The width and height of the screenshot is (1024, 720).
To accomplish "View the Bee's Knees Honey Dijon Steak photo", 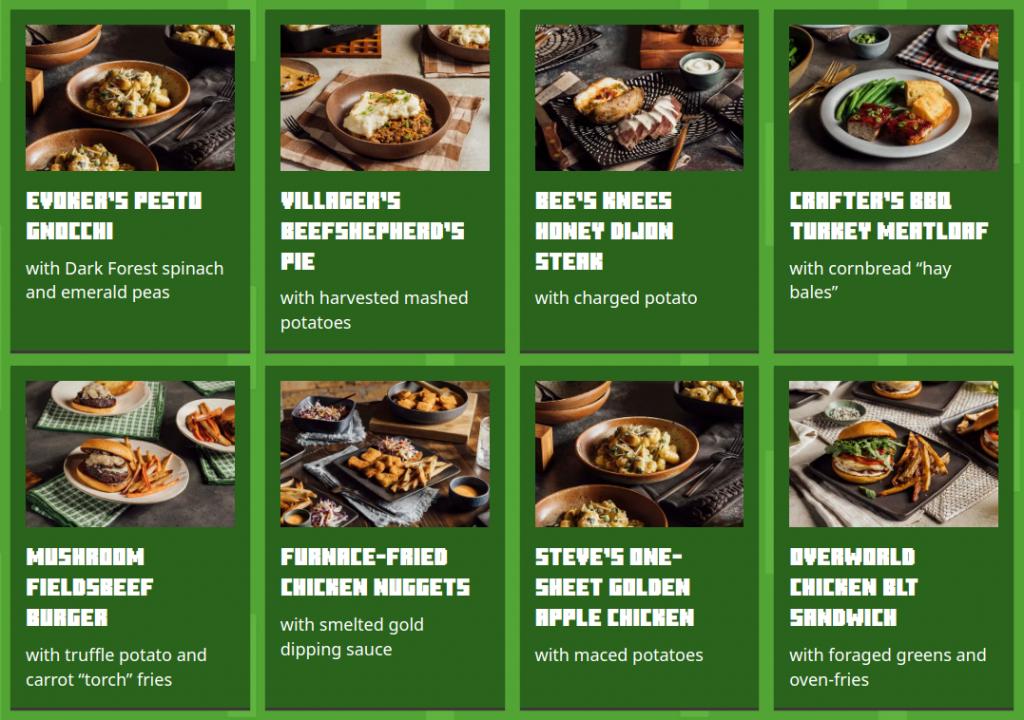I will [639, 98].
